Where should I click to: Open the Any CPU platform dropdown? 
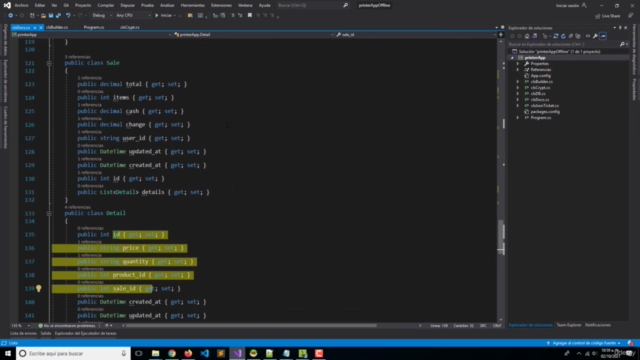tap(133, 16)
